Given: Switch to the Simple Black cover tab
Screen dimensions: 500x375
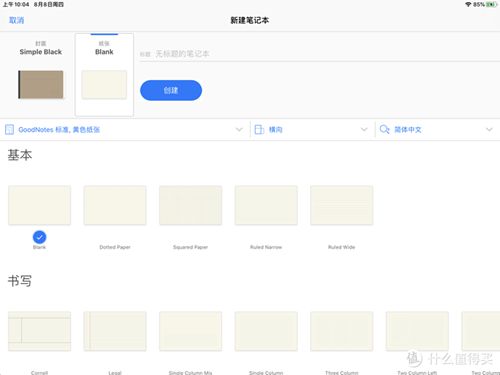Looking at the screenshot, I should tap(41, 75).
